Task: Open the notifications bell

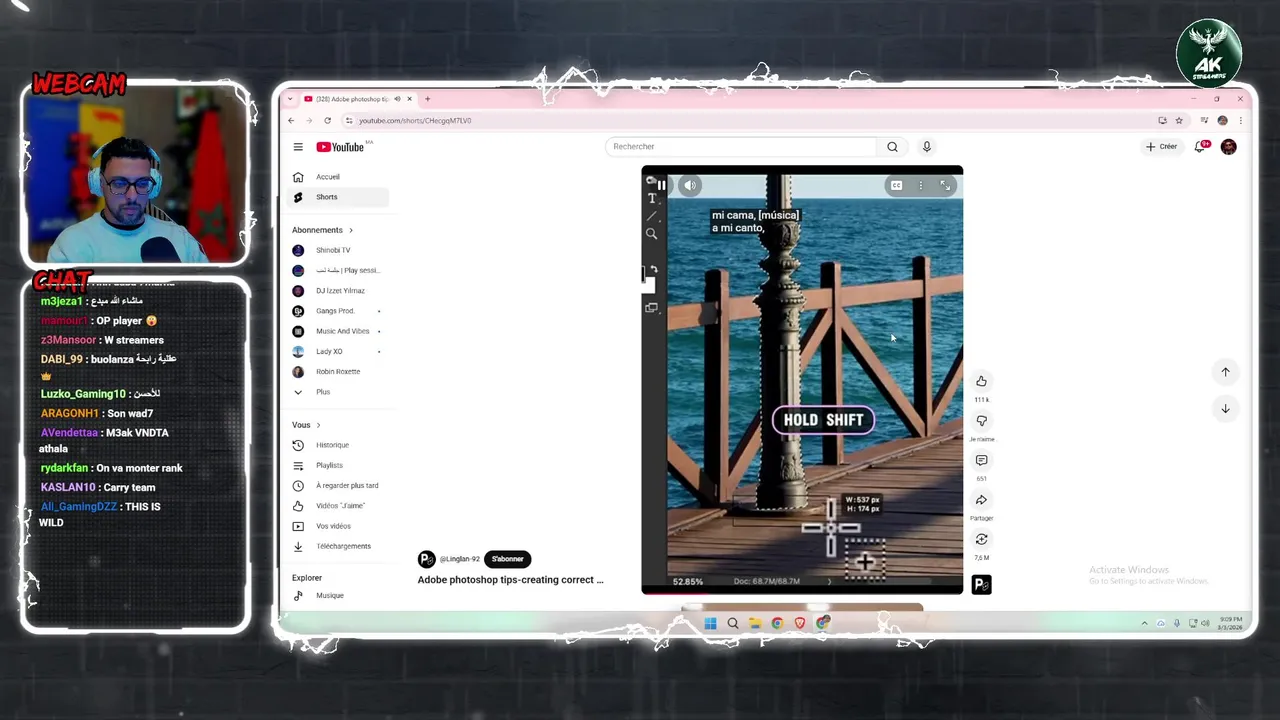Action: click(x=1201, y=147)
